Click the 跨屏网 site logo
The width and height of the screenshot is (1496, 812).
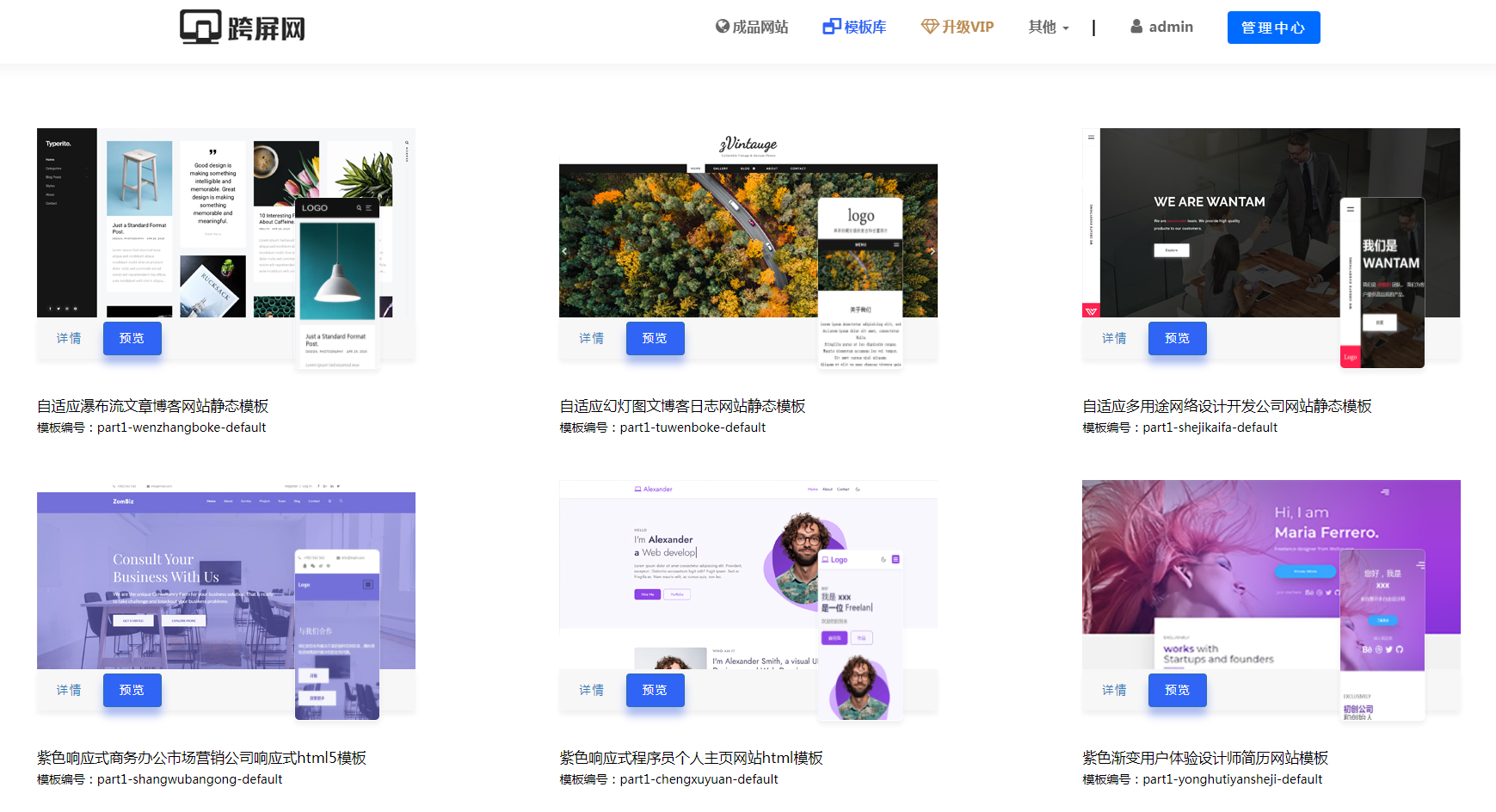[242, 28]
